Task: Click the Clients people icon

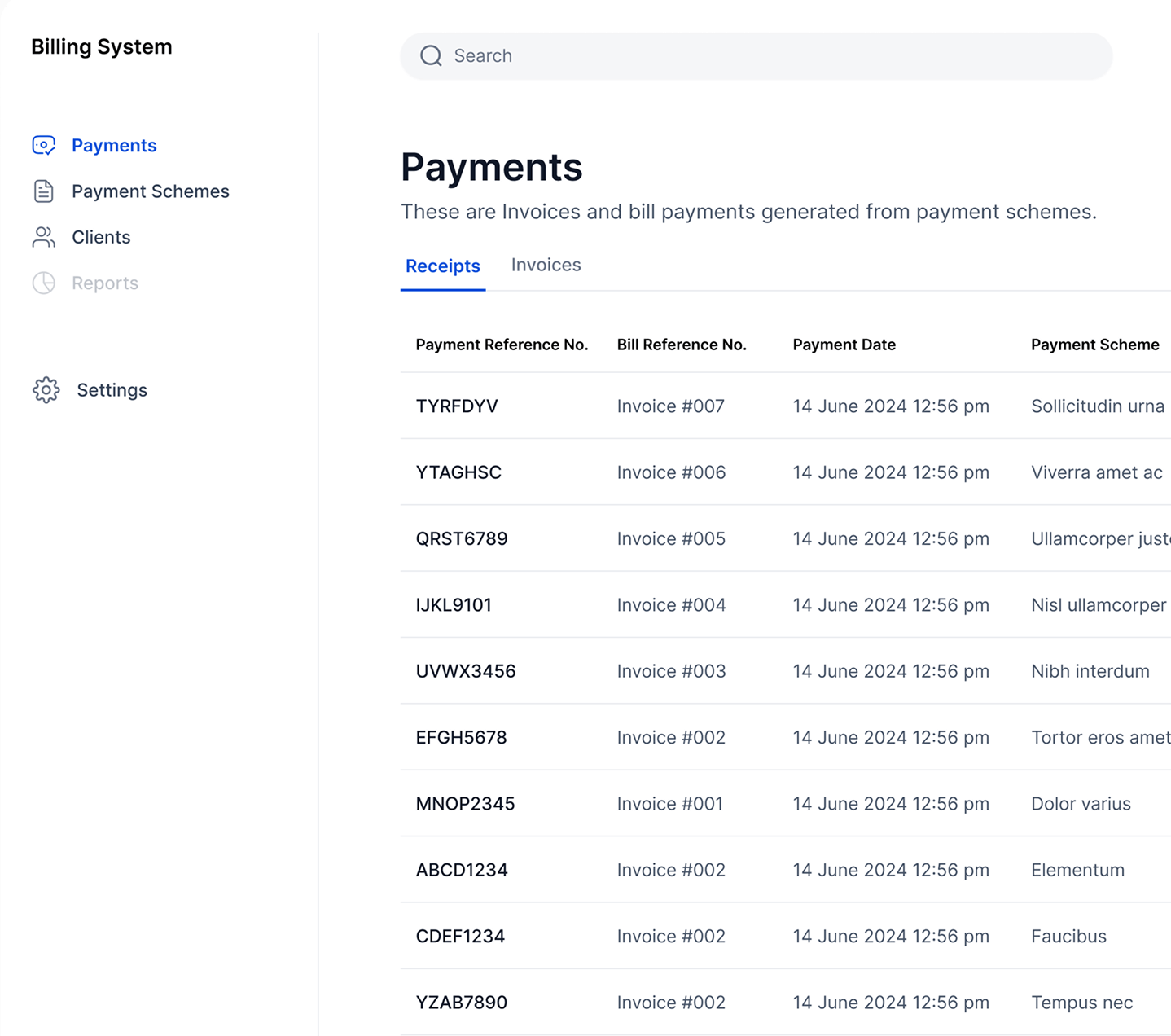Action: [43, 237]
